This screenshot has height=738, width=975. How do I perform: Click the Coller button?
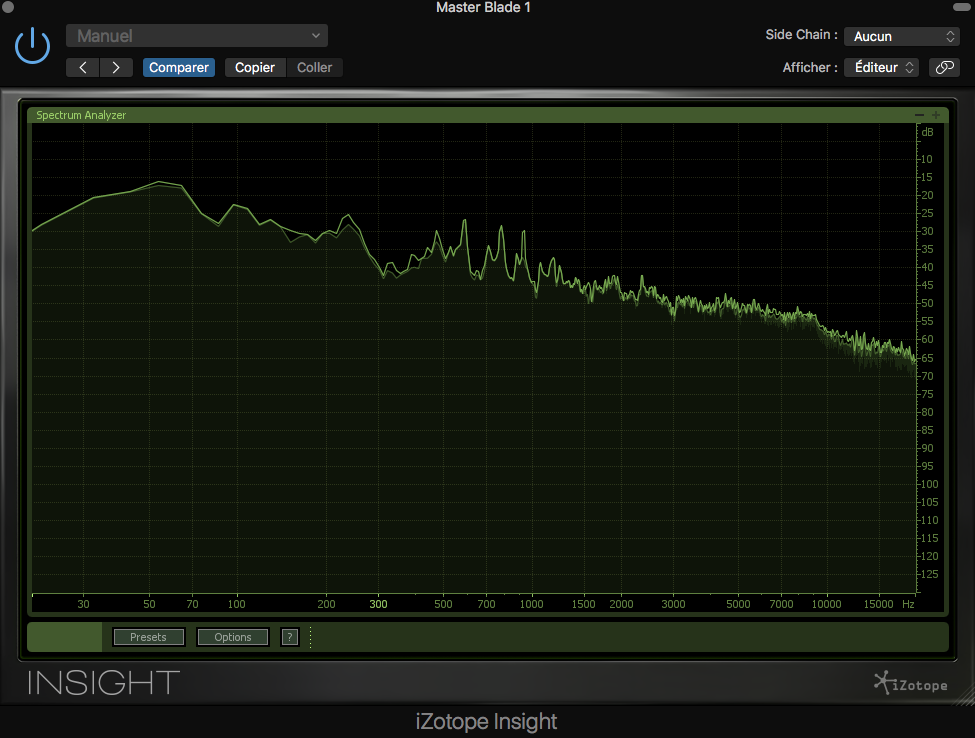(x=315, y=67)
